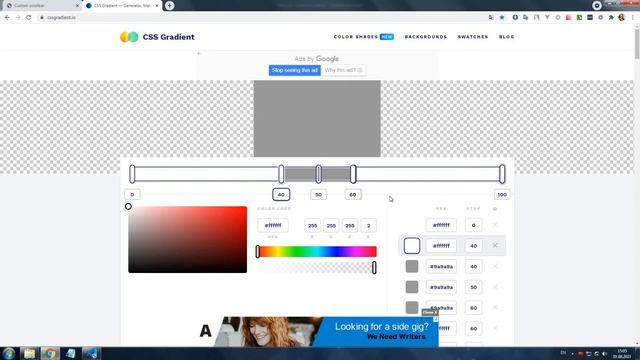Screen dimensions: 640x360
Task: Click the purple round extension icon
Action: pos(600,18)
